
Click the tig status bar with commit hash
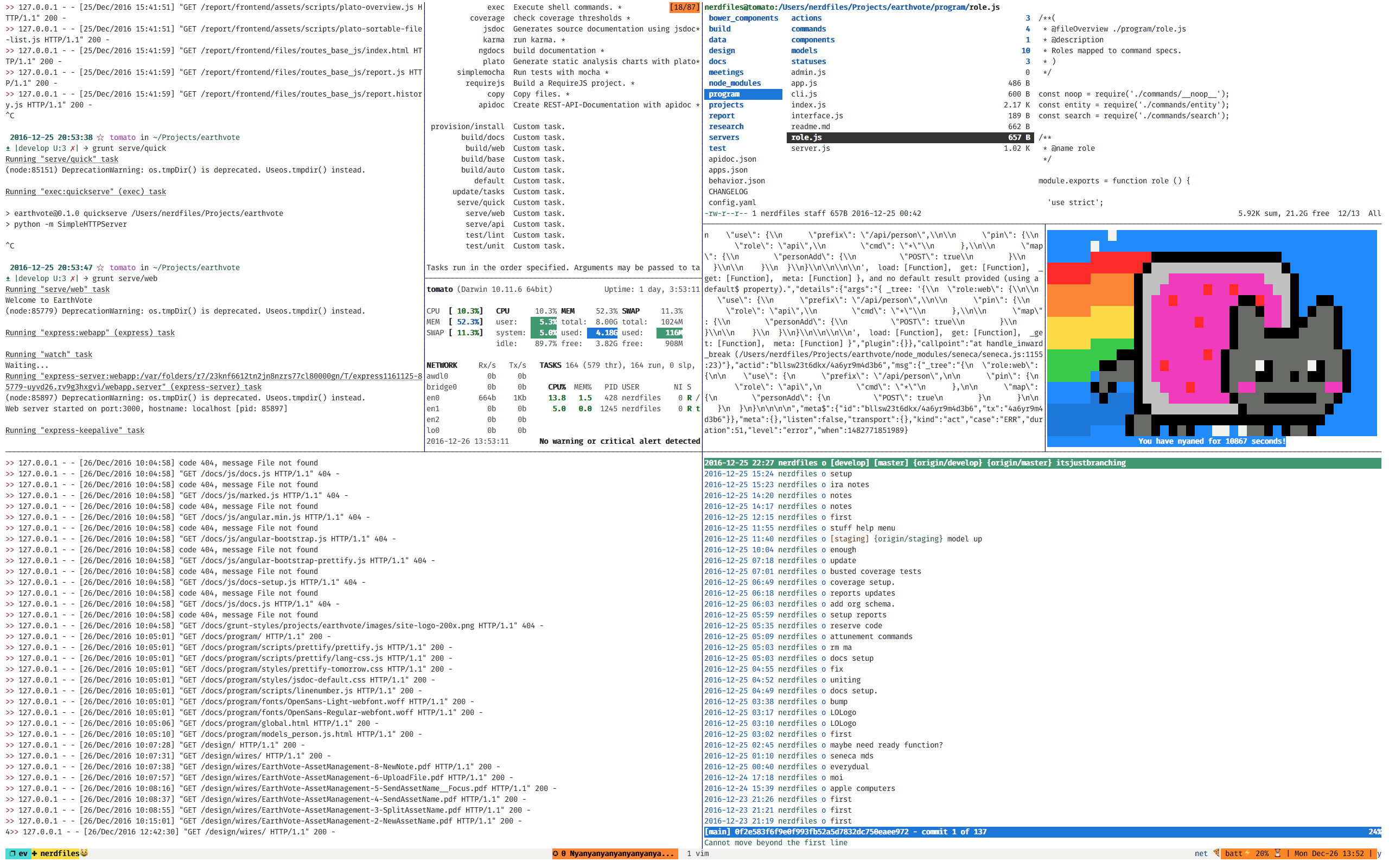click(x=1042, y=831)
